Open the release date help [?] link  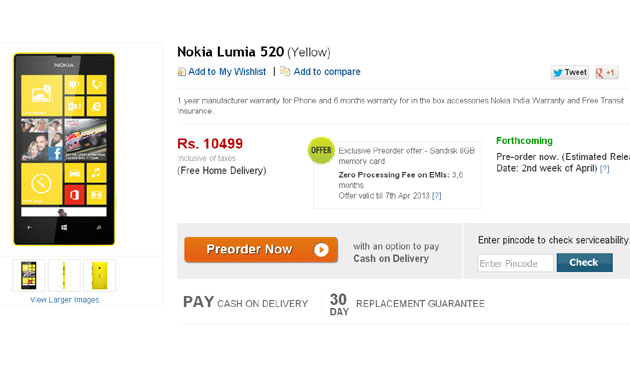[604, 169]
